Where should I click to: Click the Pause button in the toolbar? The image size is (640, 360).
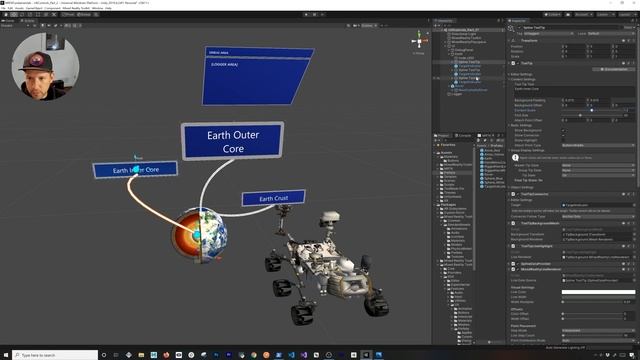[x=314, y=15]
